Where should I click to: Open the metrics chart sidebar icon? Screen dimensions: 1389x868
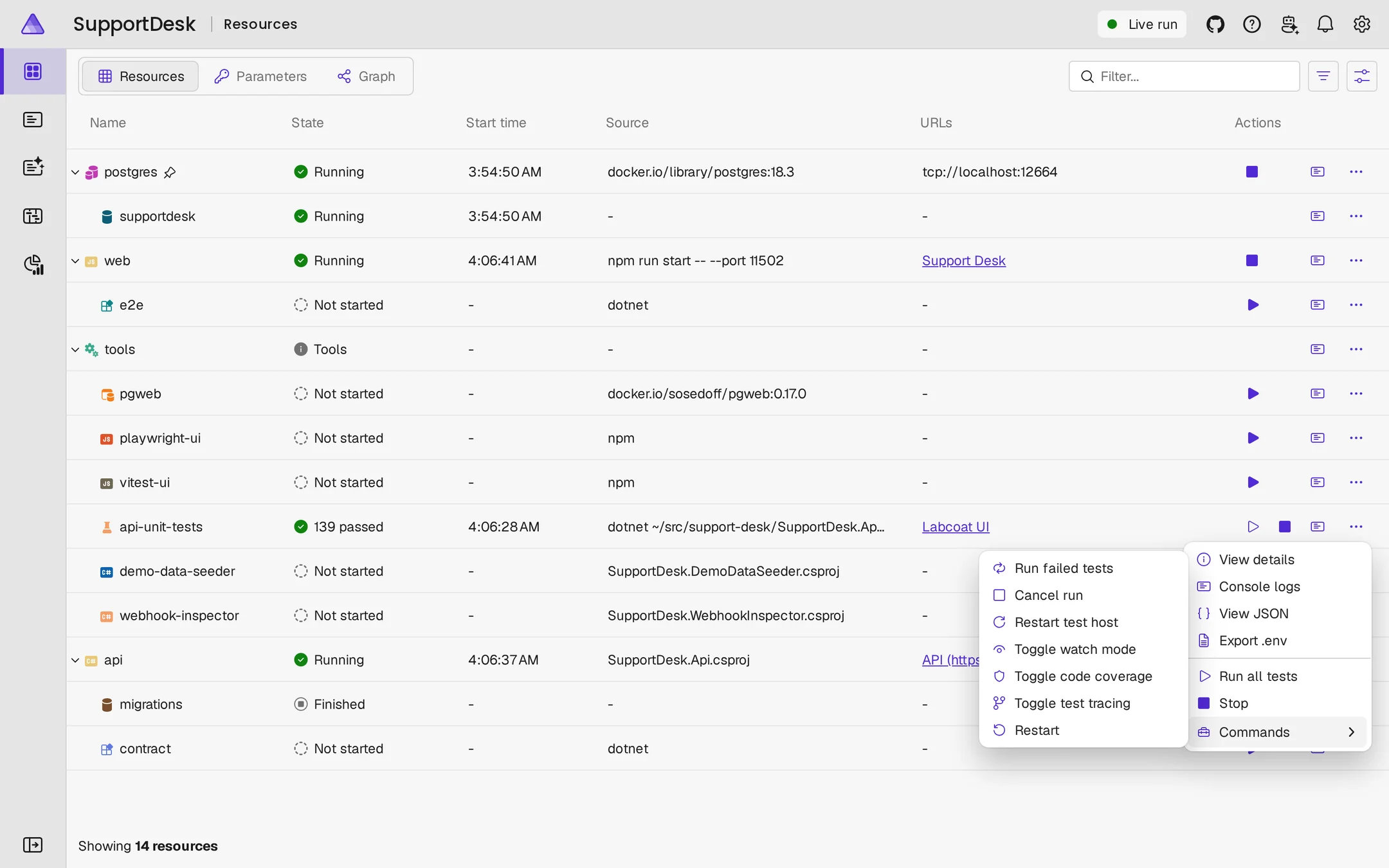coord(33,264)
